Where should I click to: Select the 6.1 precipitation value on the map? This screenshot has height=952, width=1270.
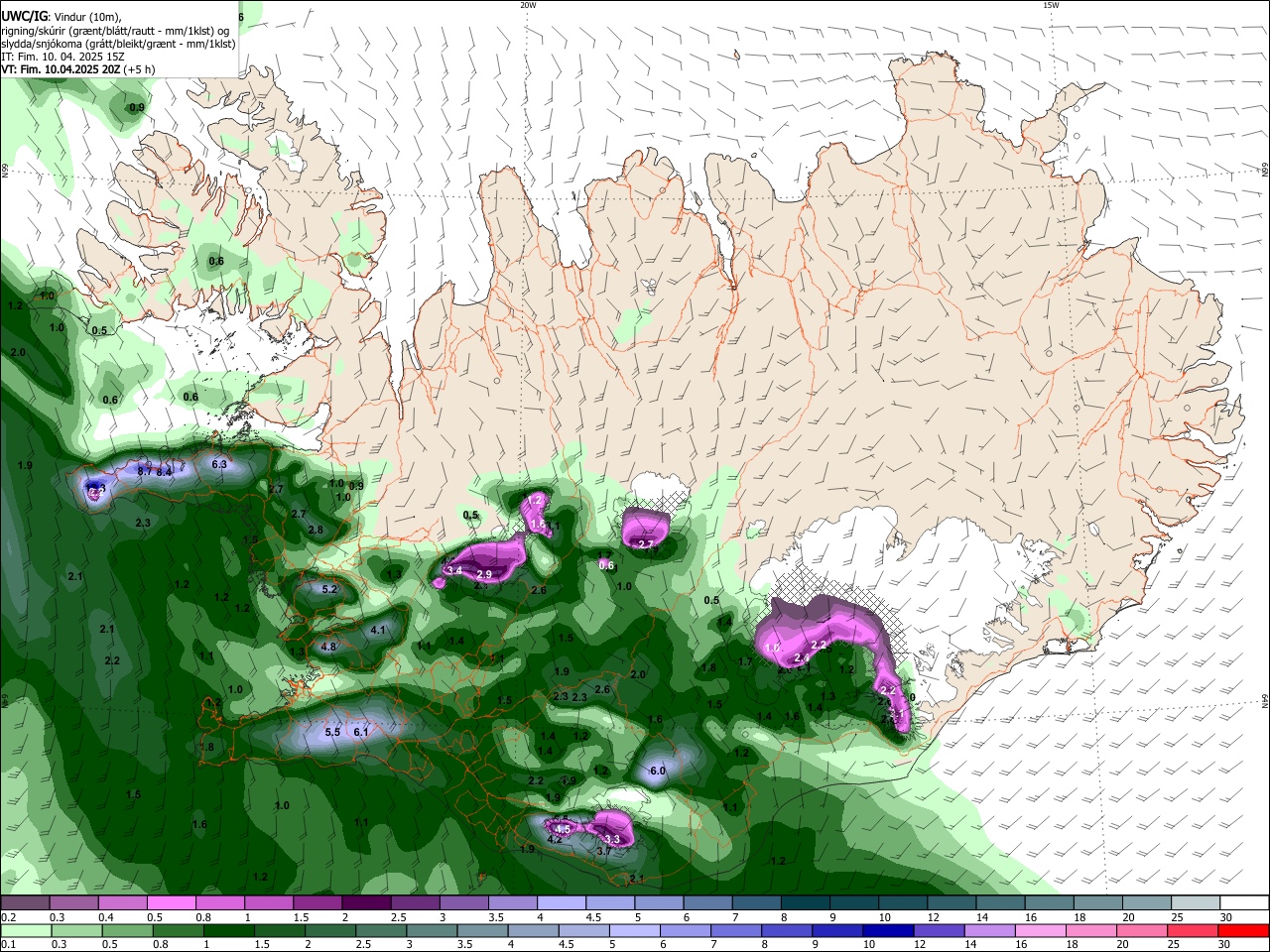361,732
